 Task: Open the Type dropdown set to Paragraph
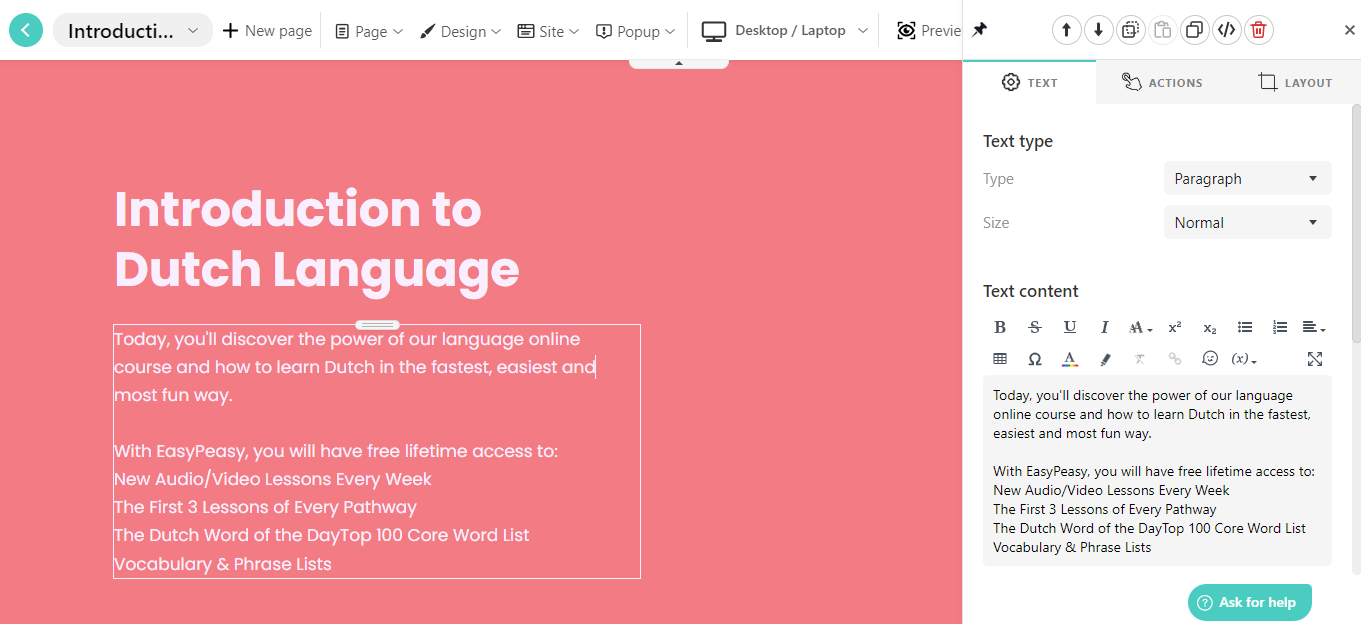click(1246, 178)
